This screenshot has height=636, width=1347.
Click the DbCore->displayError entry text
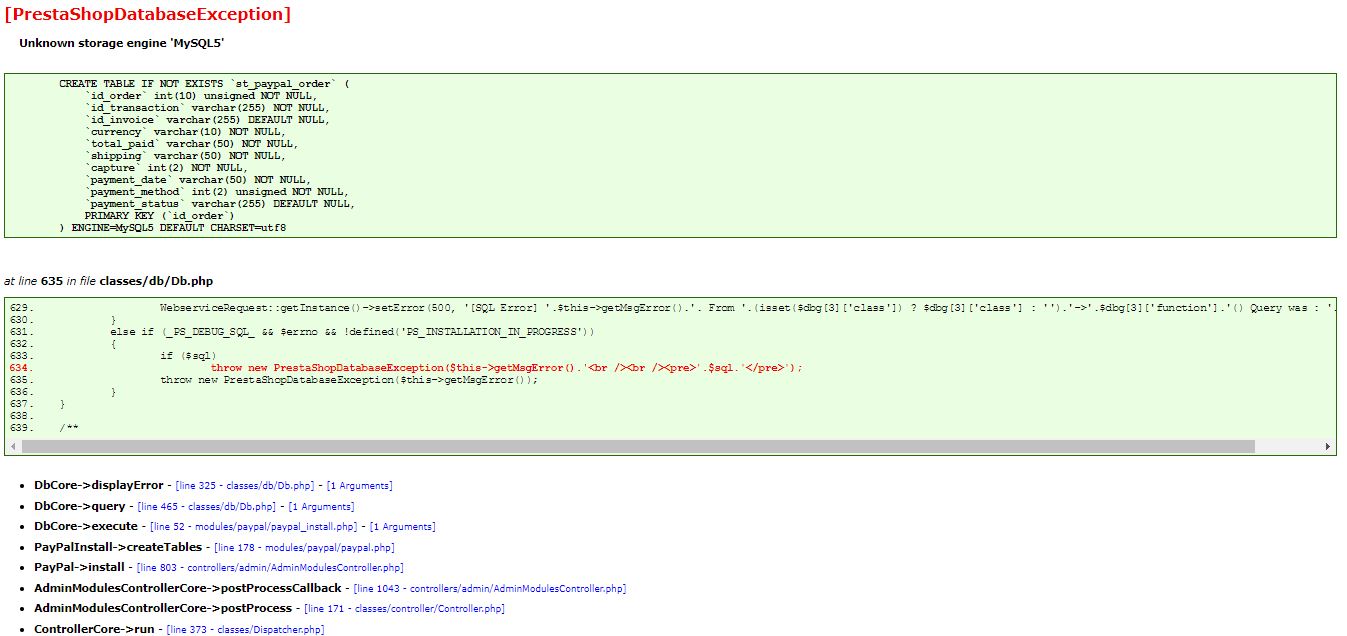(x=98, y=486)
